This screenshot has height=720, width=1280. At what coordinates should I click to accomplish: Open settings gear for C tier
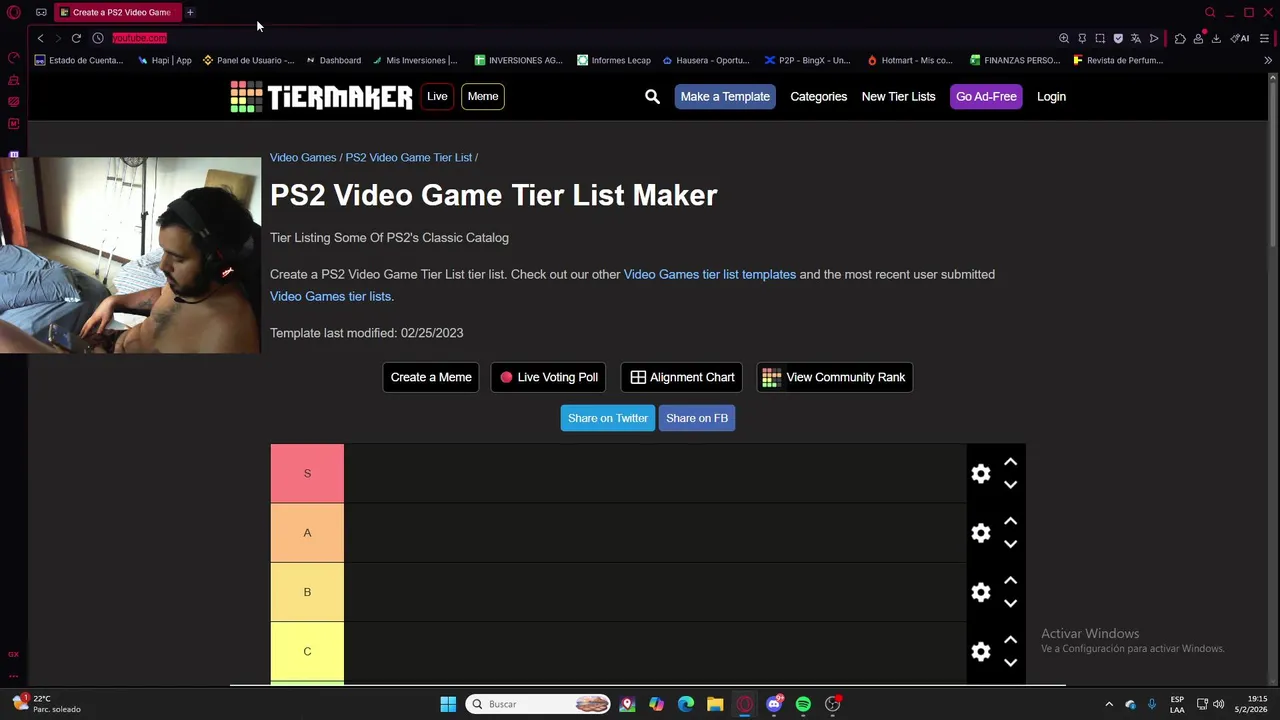(x=981, y=652)
